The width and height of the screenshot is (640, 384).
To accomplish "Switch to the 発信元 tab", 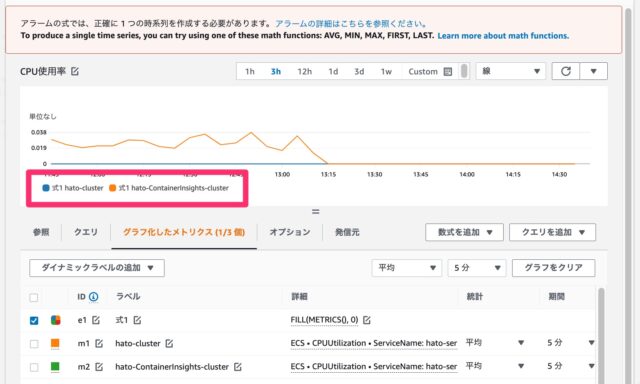I will point(347,232).
